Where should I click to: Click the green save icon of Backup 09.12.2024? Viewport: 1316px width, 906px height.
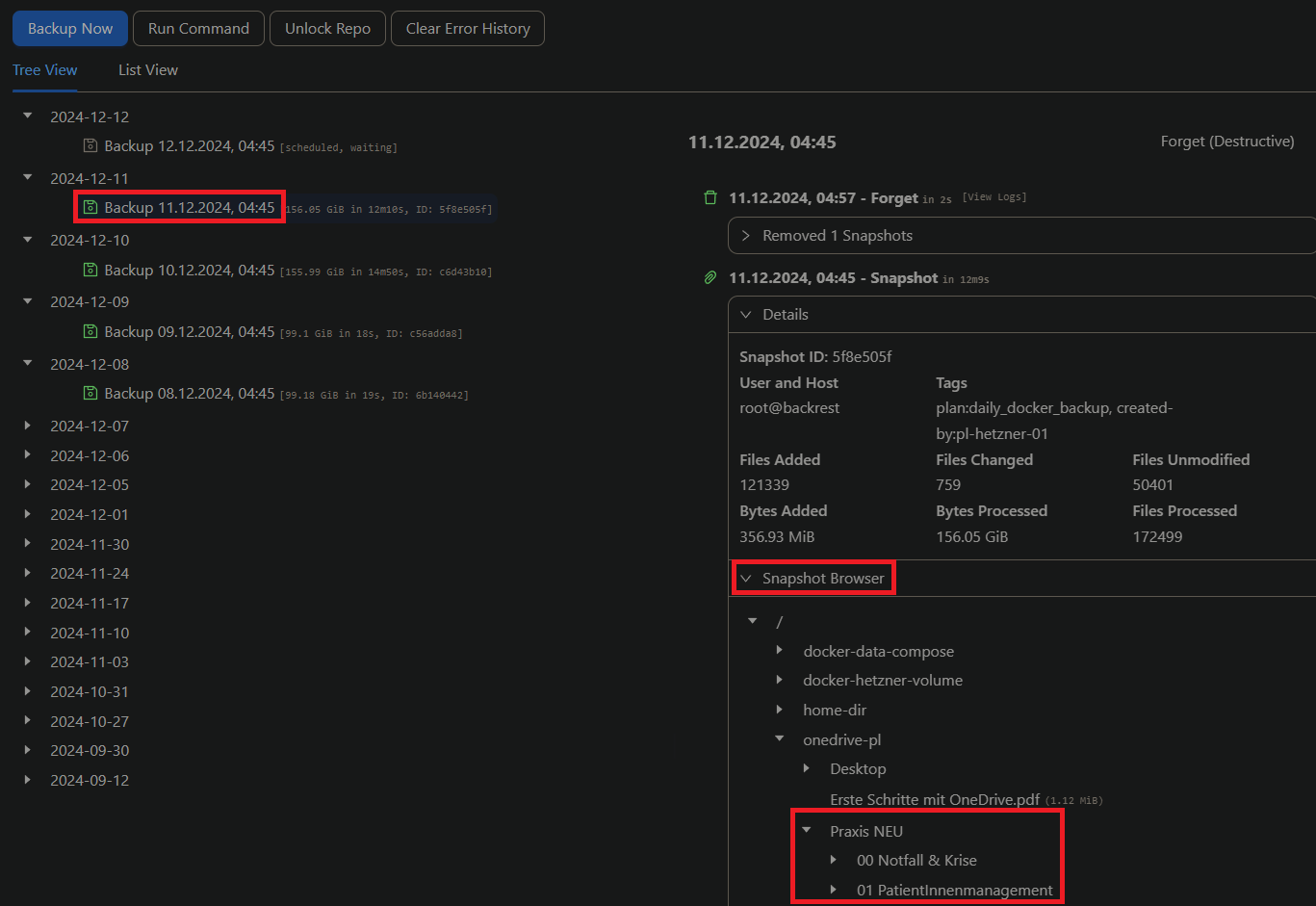pyautogui.click(x=90, y=332)
